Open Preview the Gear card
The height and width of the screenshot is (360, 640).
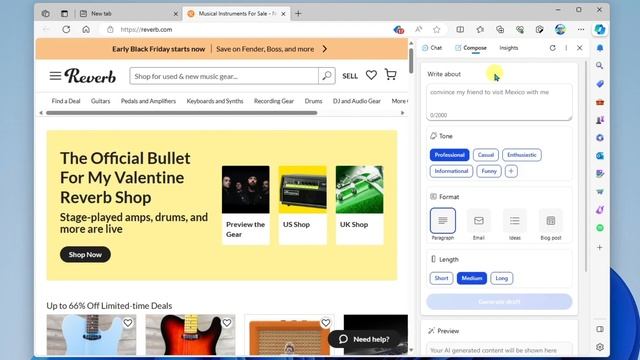click(246, 205)
